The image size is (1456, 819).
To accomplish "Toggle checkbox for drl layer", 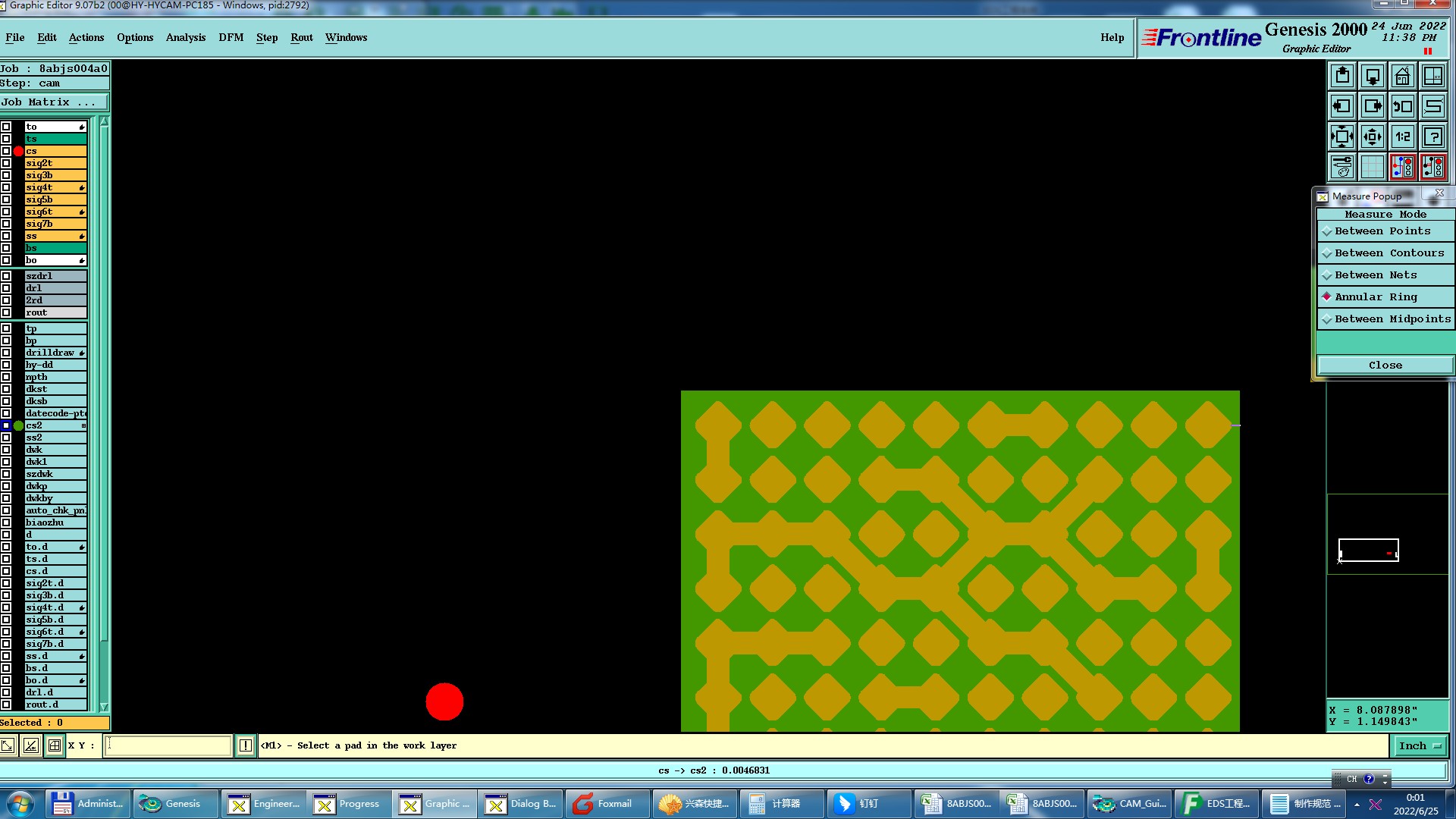I will tap(6, 288).
